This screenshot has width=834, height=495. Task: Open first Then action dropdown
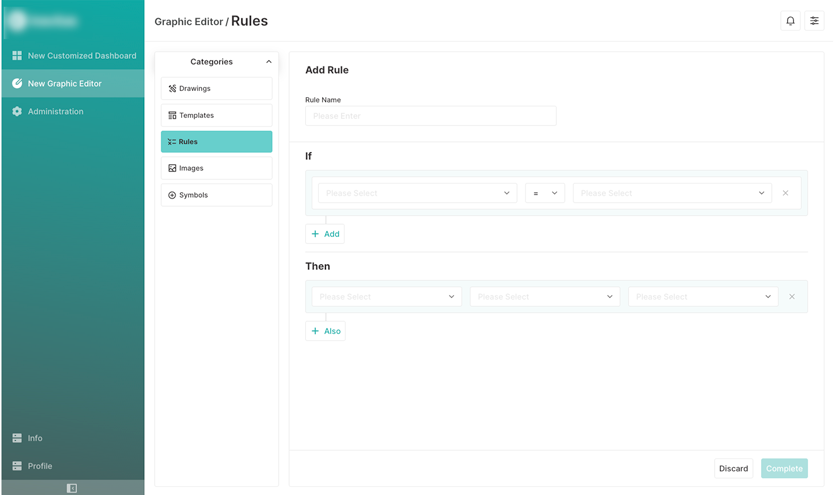tap(386, 297)
